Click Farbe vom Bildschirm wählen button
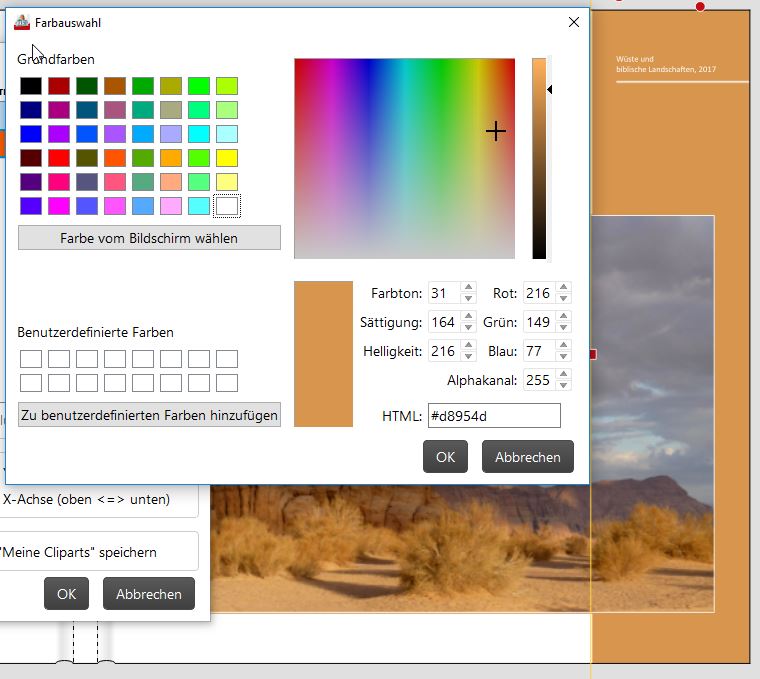Screen dimensions: 760x679 [149, 238]
